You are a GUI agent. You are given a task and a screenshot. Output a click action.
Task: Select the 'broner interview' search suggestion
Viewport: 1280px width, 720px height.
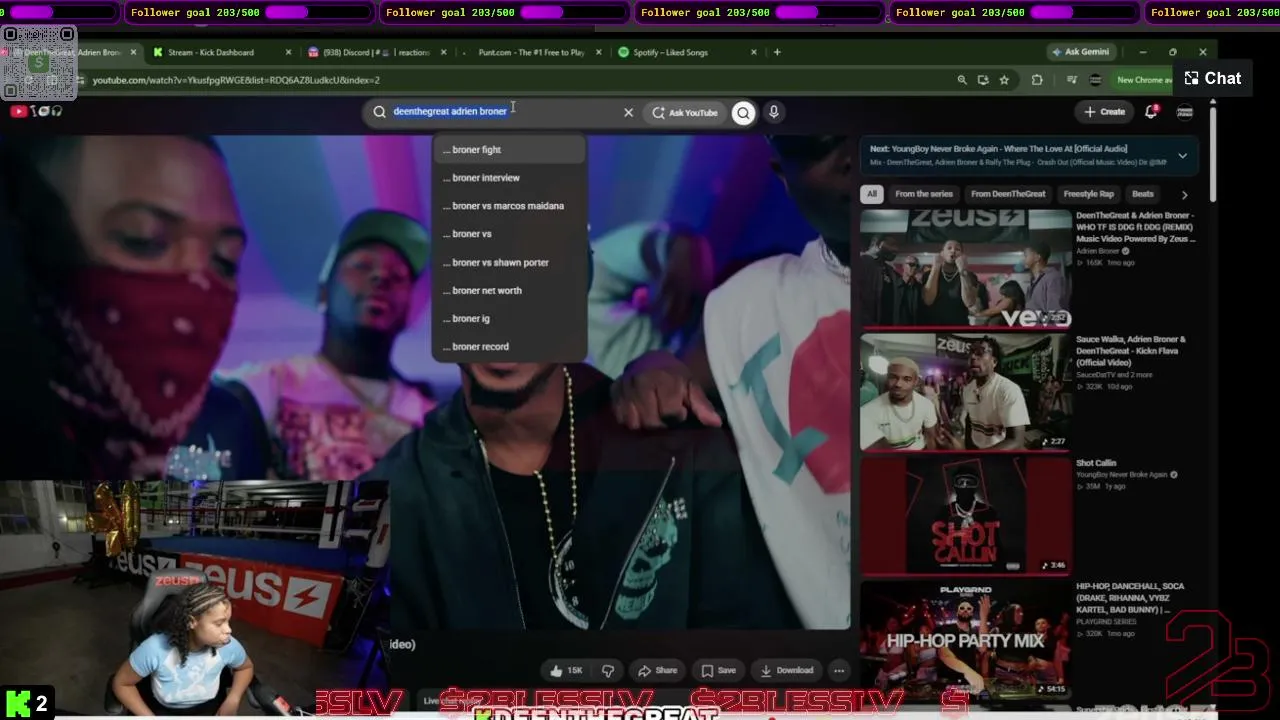coord(509,178)
